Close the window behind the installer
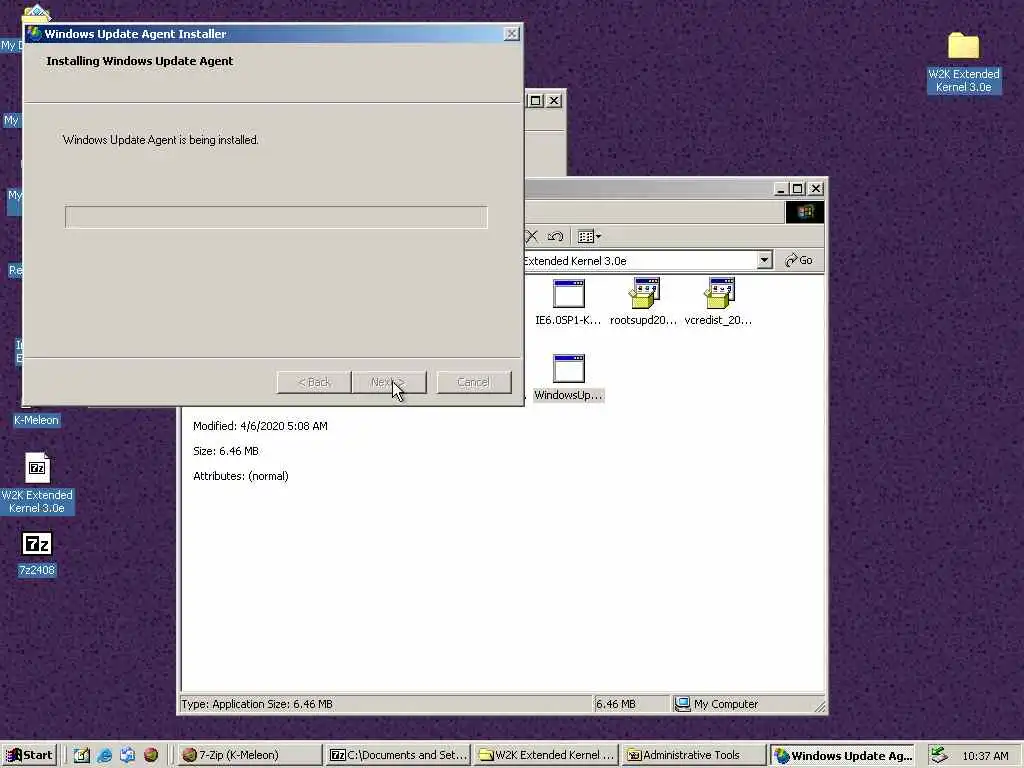Screen dimensions: 1024x768 554,101
